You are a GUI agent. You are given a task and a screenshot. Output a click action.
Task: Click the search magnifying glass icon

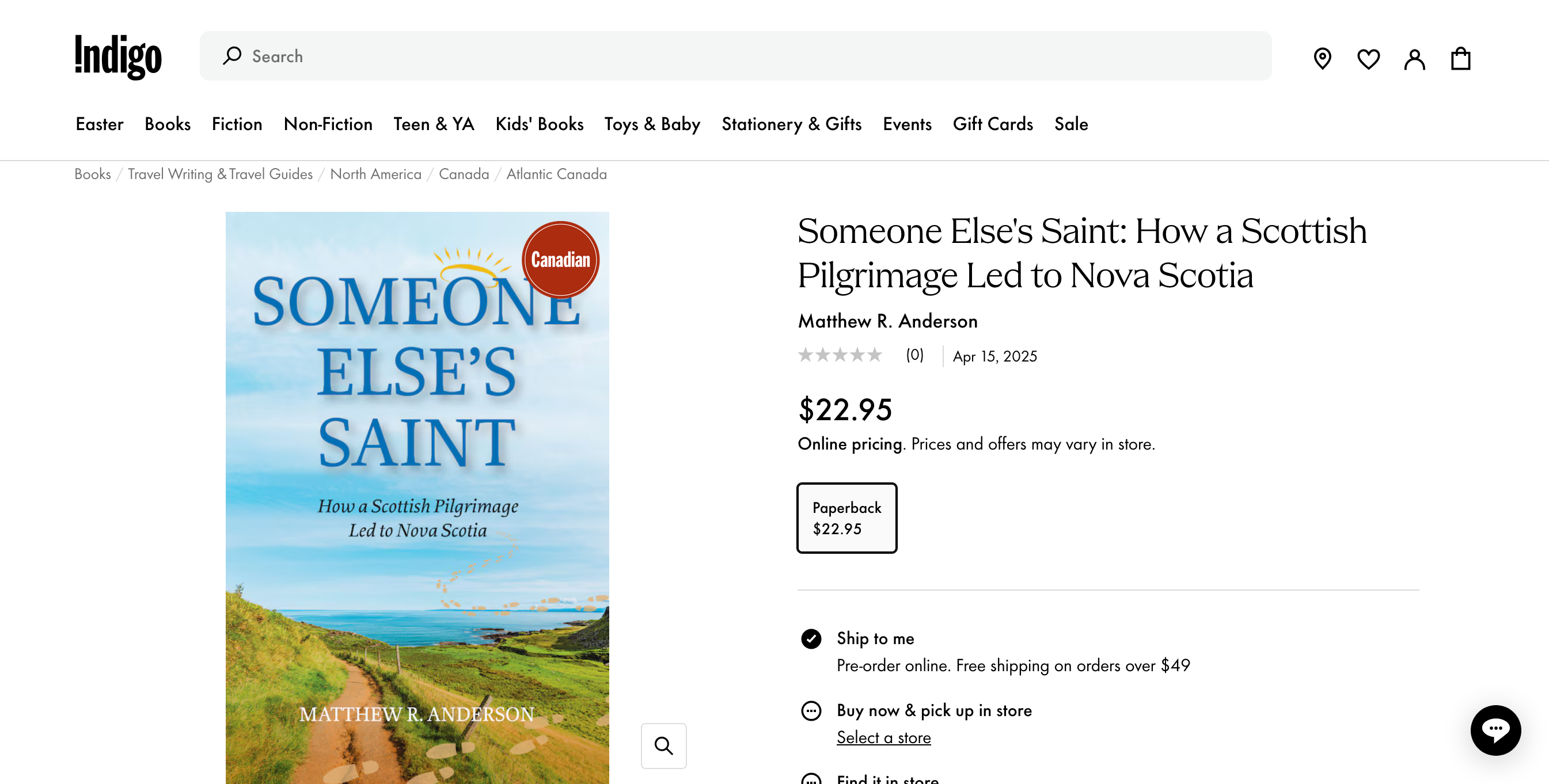coord(232,56)
